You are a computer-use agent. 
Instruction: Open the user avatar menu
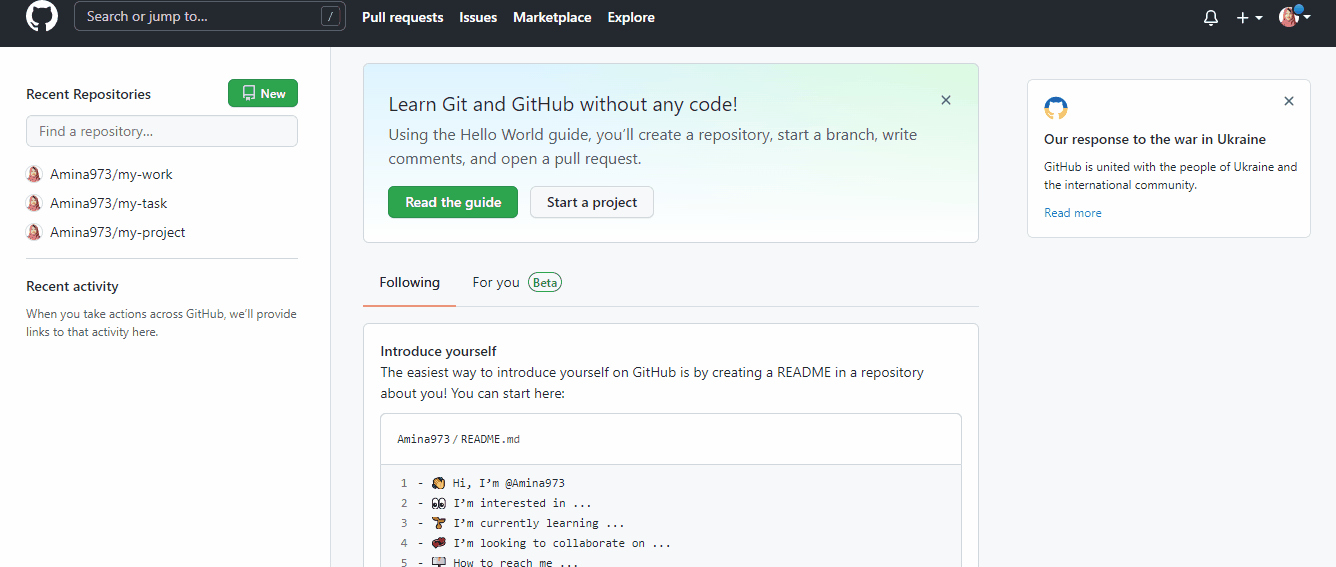[x=1295, y=16]
